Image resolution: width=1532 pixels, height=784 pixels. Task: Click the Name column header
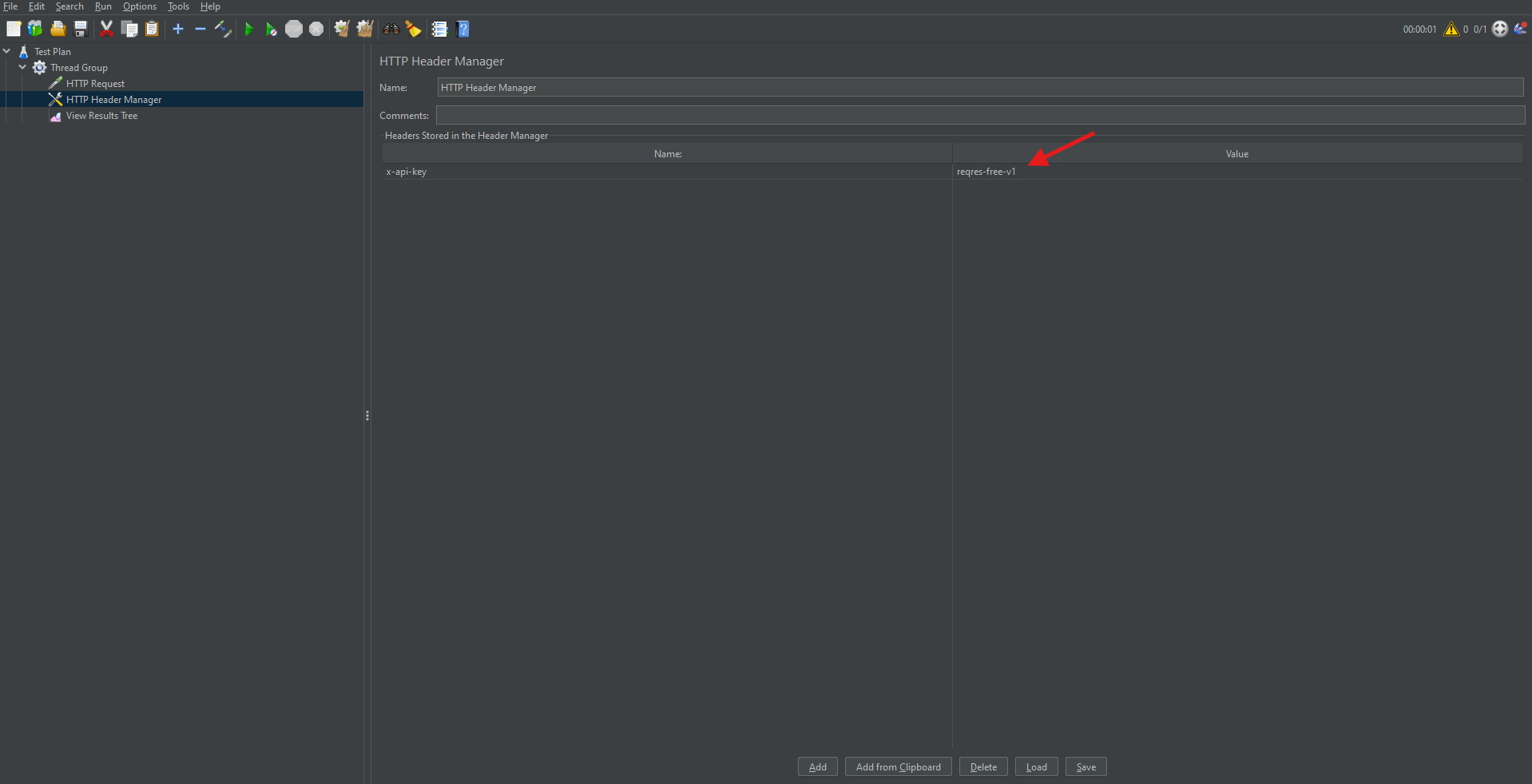click(x=667, y=153)
